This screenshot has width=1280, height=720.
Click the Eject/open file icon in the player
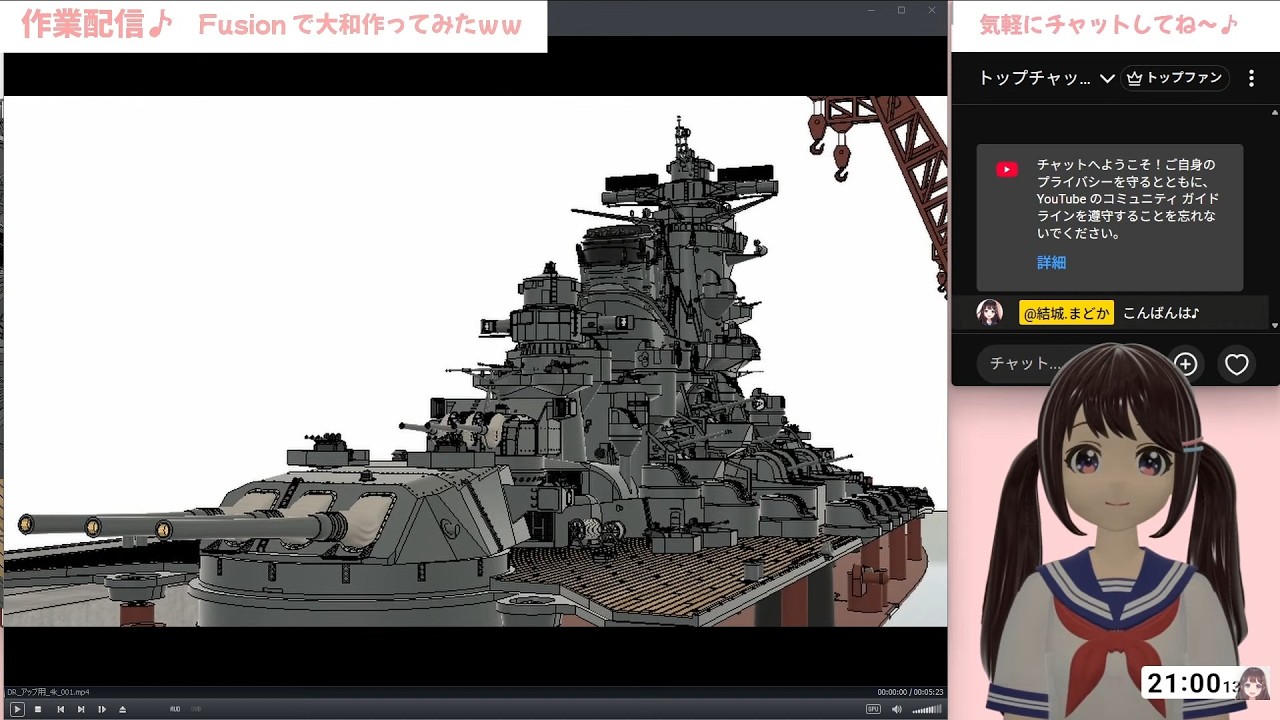coord(122,709)
